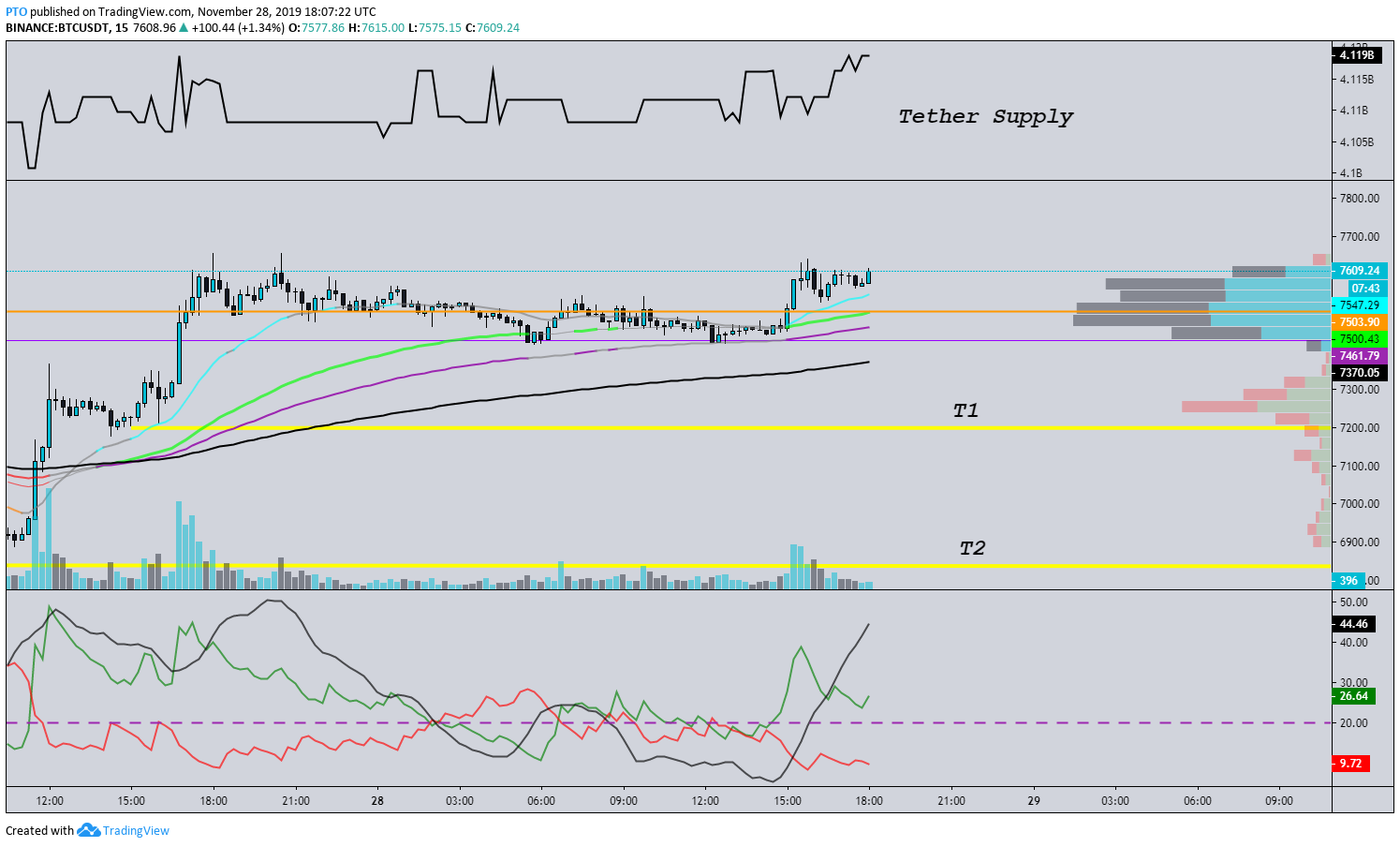Viewport: 1400px width, 847px height.
Task: Click the 28 date label on time axis
Action: [x=377, y=801]
